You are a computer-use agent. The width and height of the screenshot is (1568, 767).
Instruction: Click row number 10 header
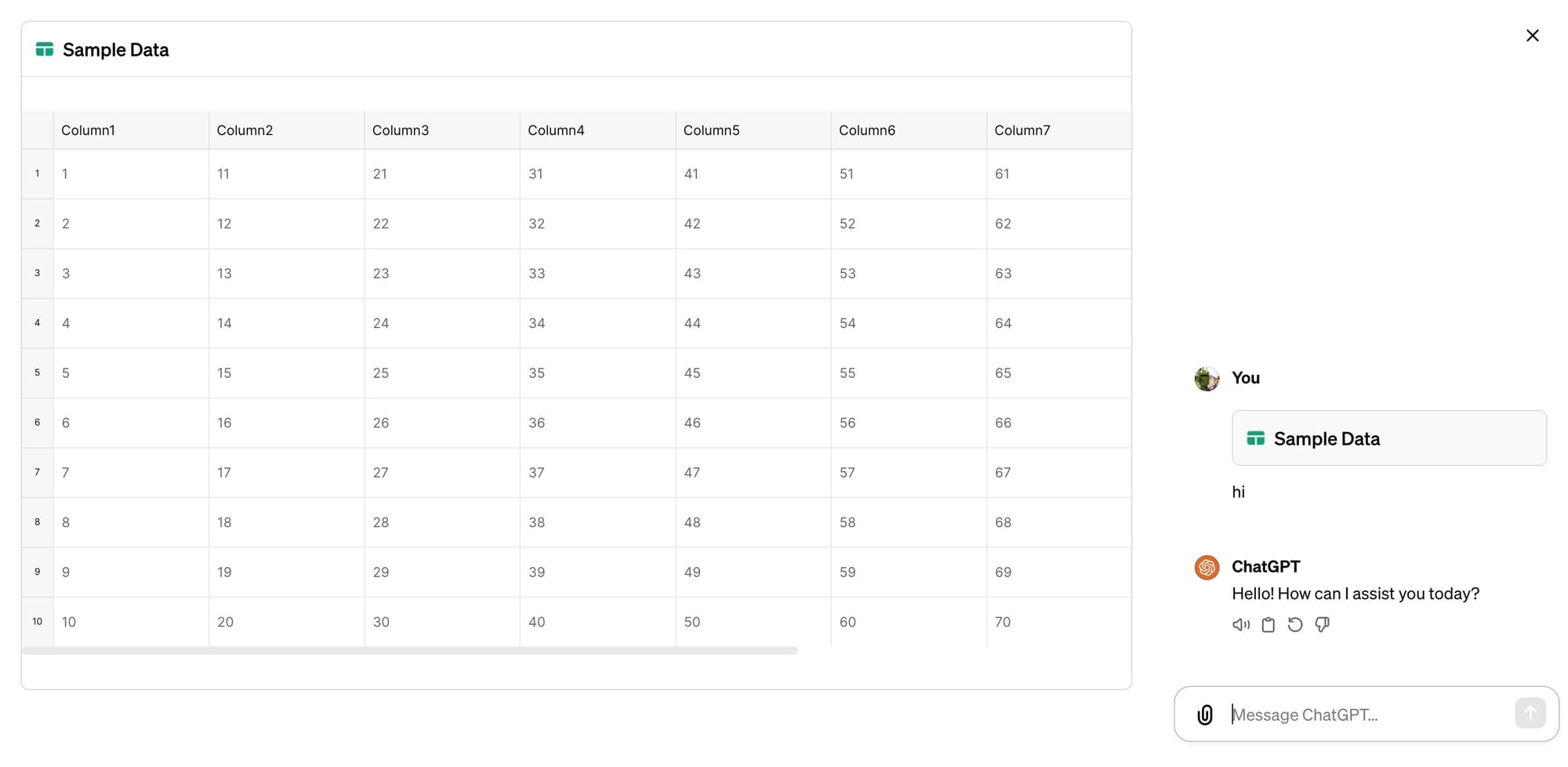point(37,622)
